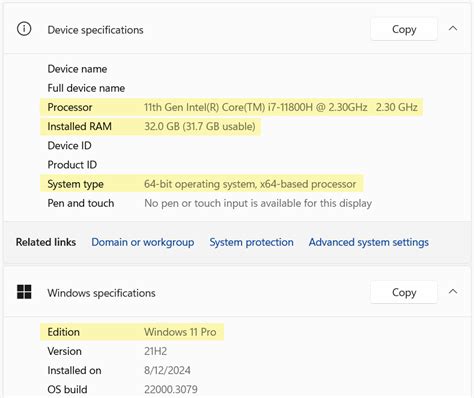474x398 pixels.
Task: Click the Device name label
Action: click(x=77, y=69)
